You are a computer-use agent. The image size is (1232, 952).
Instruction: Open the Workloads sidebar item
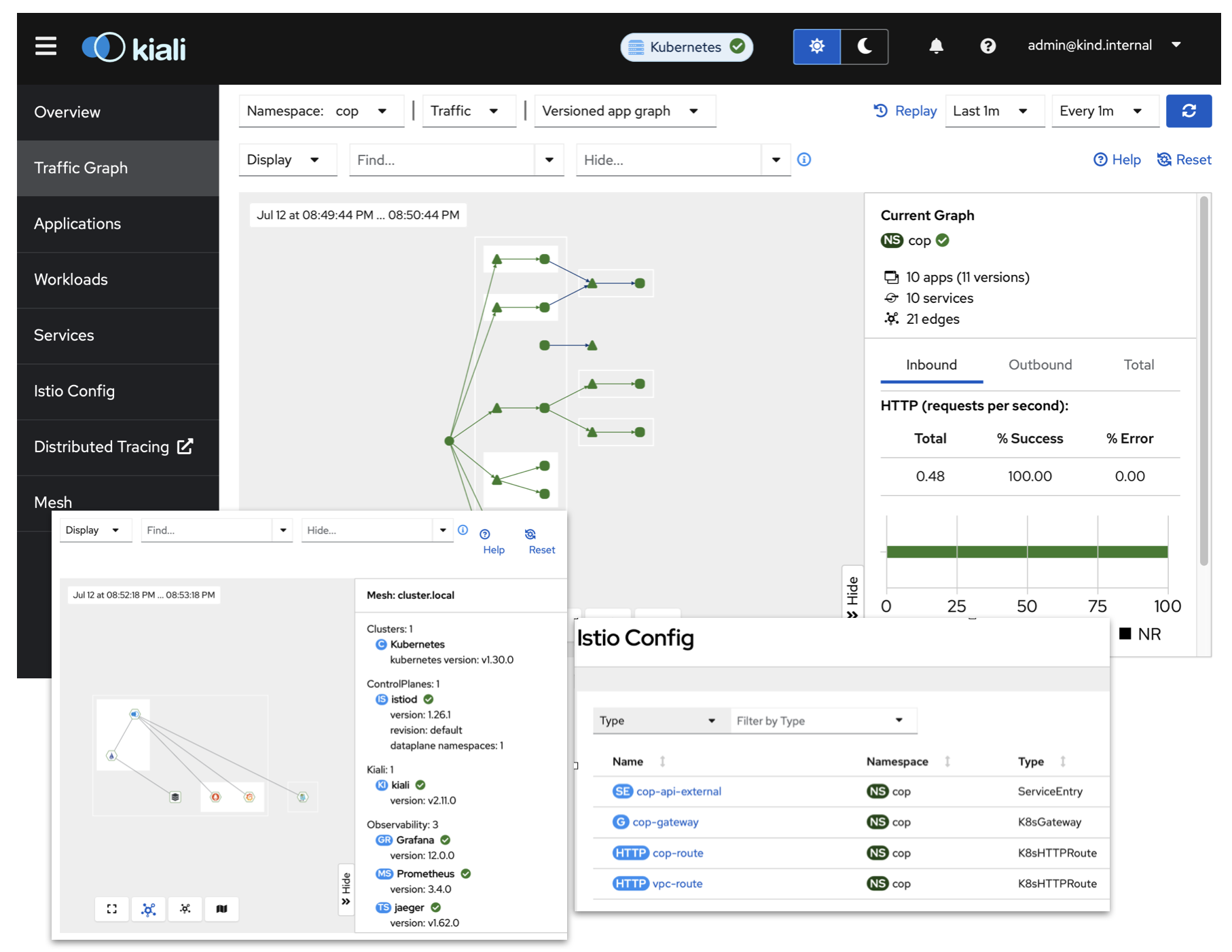coord(71,279)
